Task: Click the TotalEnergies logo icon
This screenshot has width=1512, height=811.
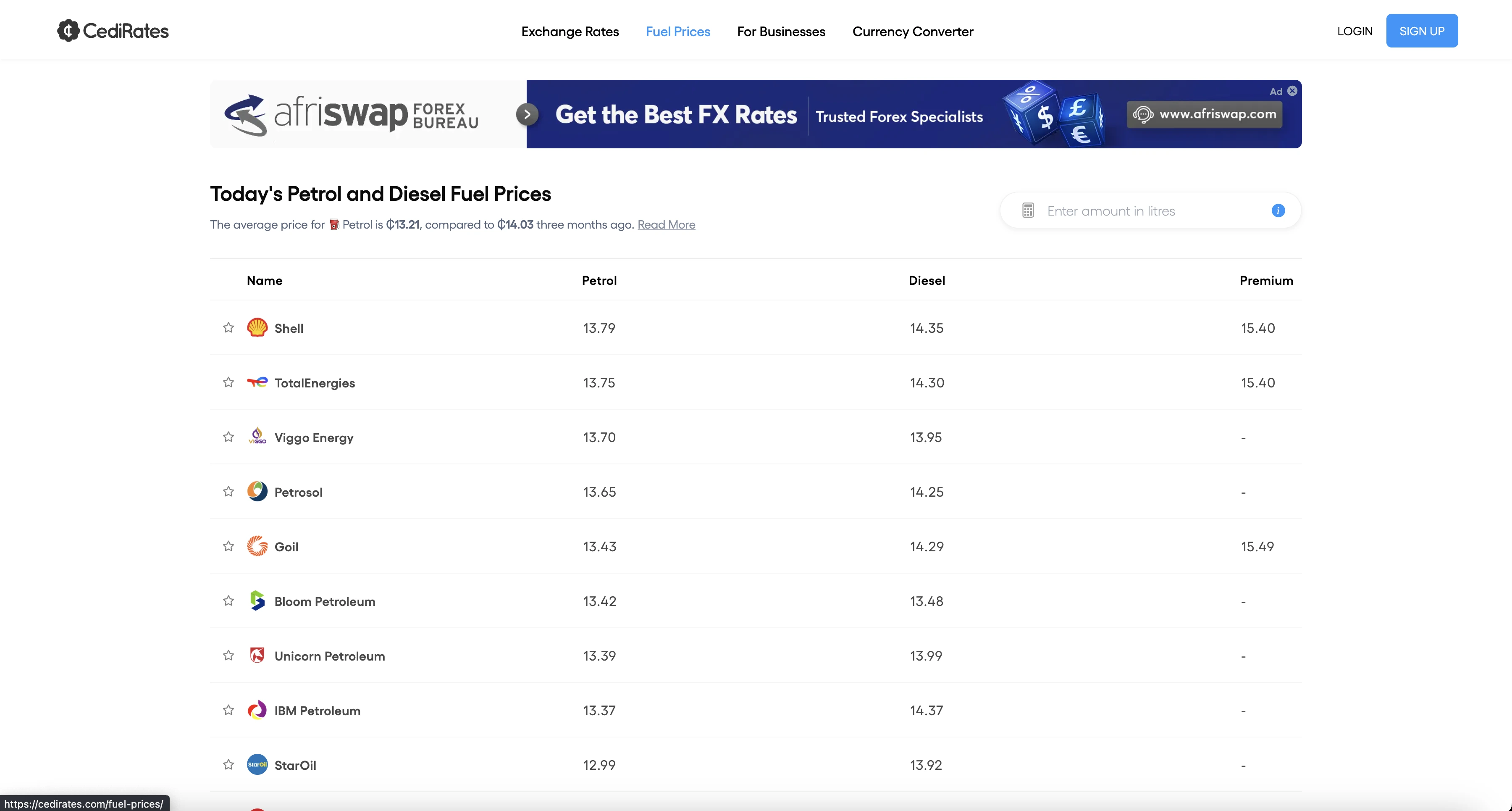Action: coord(257,382)
